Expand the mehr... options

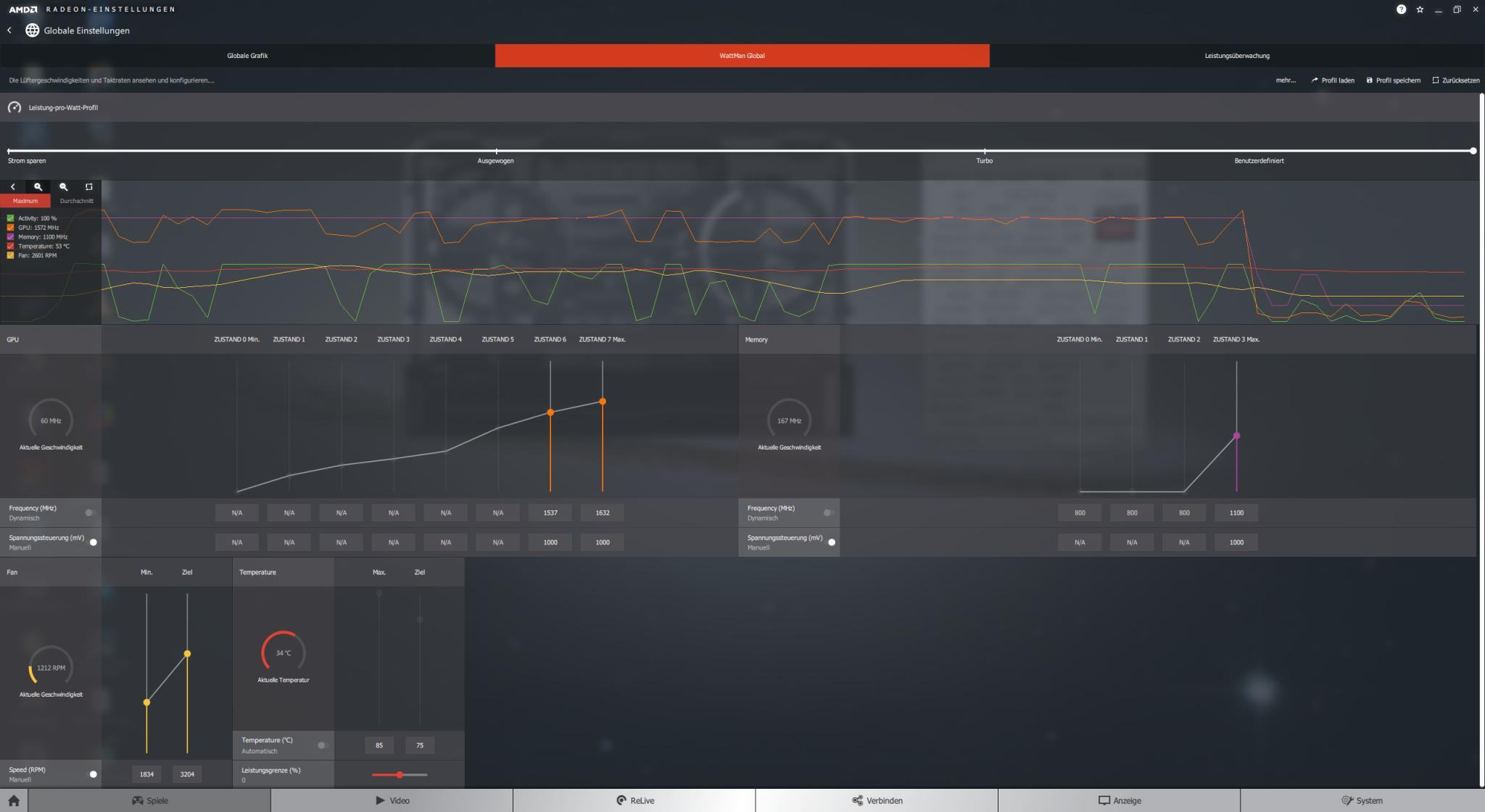pos(1286,80)
